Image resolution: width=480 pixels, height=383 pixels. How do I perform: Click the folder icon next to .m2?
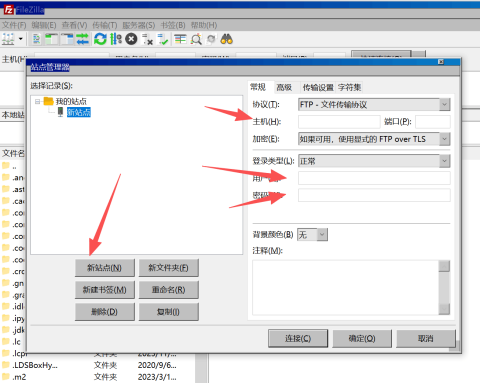pos(6,377)
